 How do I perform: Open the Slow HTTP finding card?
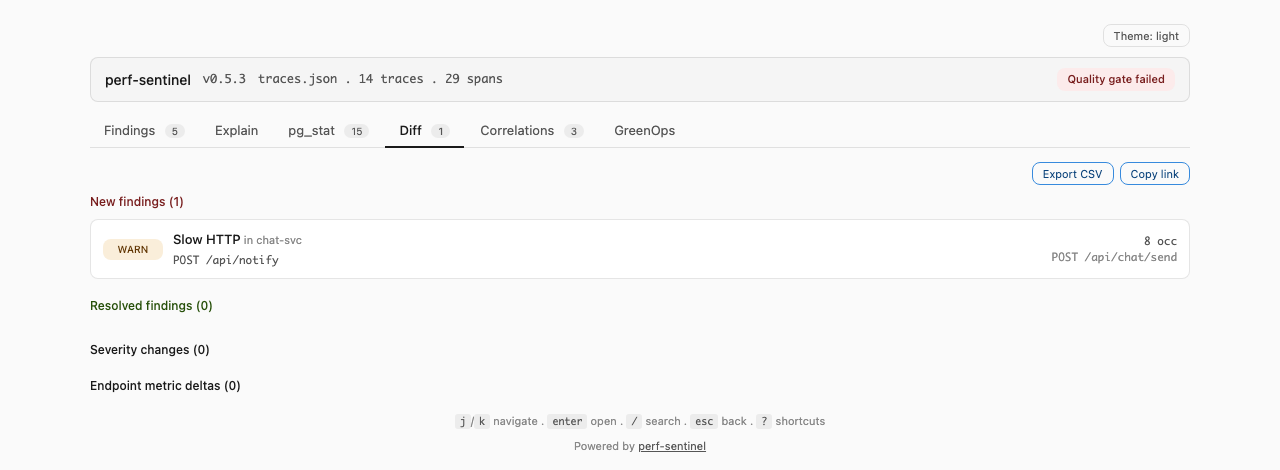click(640, 249)
